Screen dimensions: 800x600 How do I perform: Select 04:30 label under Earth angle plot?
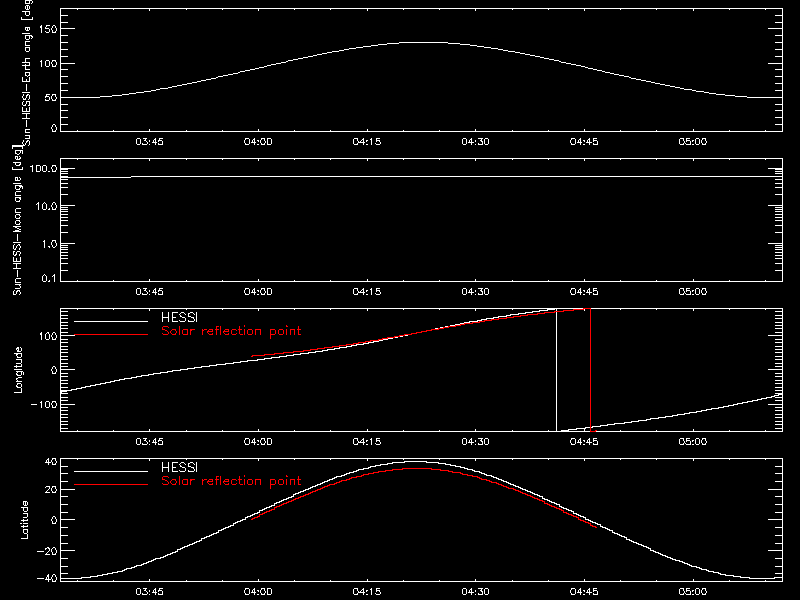[476, 141]
